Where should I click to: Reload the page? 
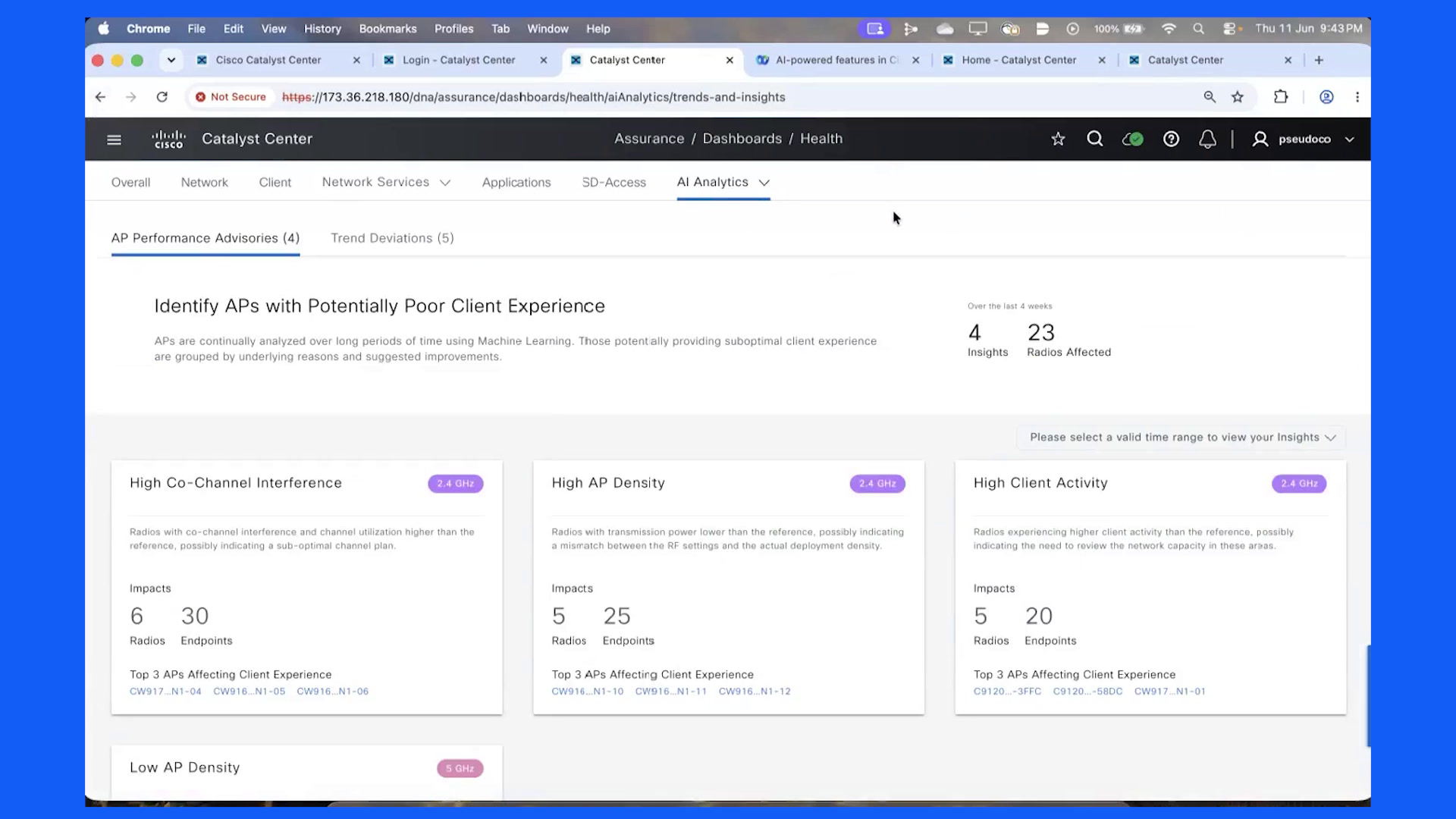click(162, 97)
